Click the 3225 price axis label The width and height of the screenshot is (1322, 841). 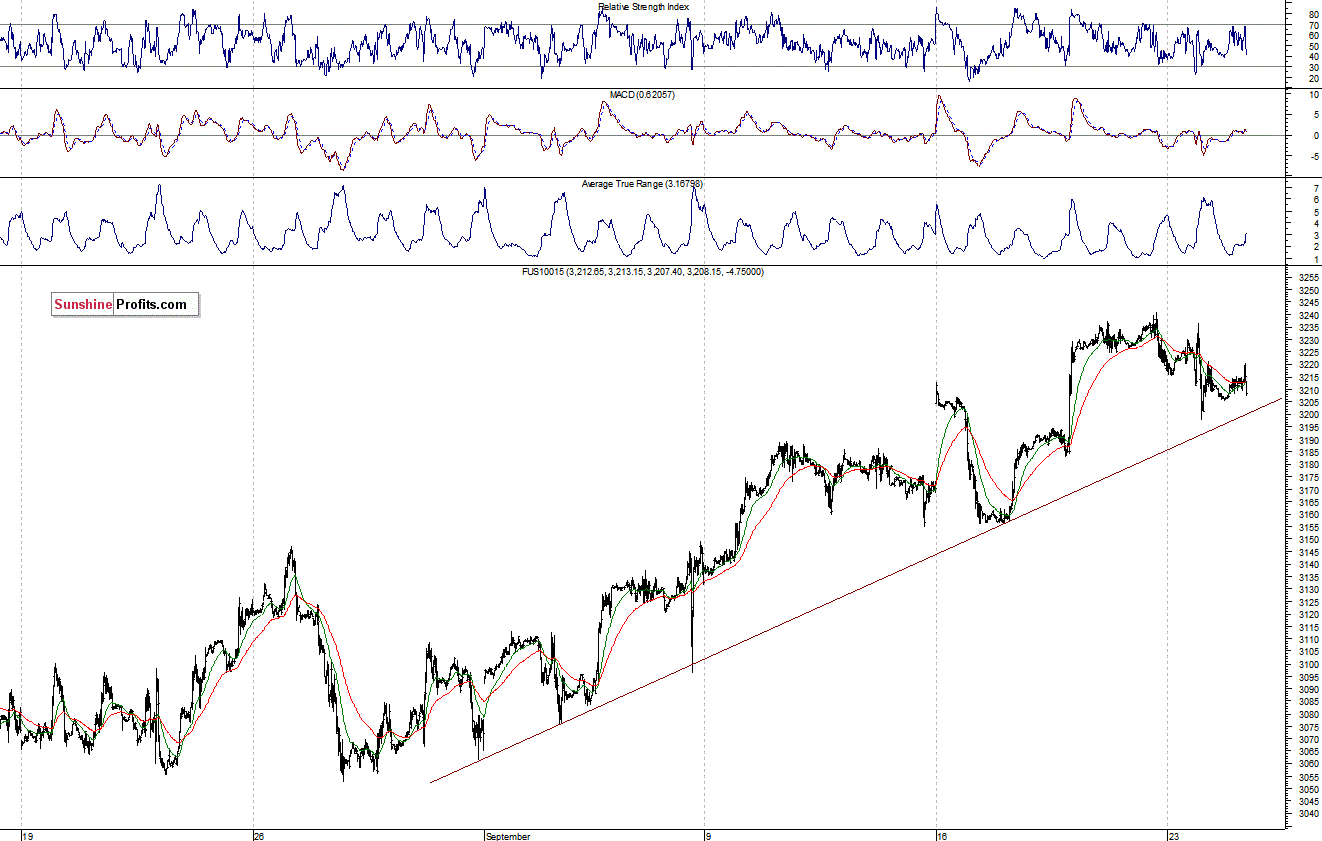(1308, 353)
